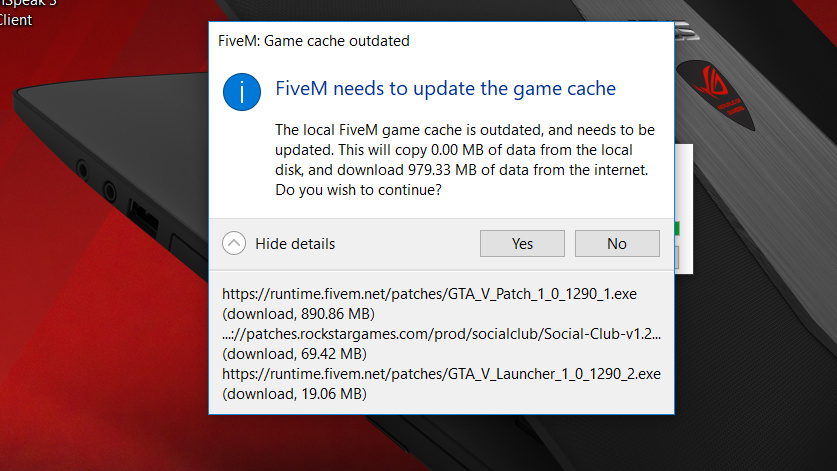Select the GTA_V_Launcher_1_0_1290_2.exe URL line

click(441, 373)
